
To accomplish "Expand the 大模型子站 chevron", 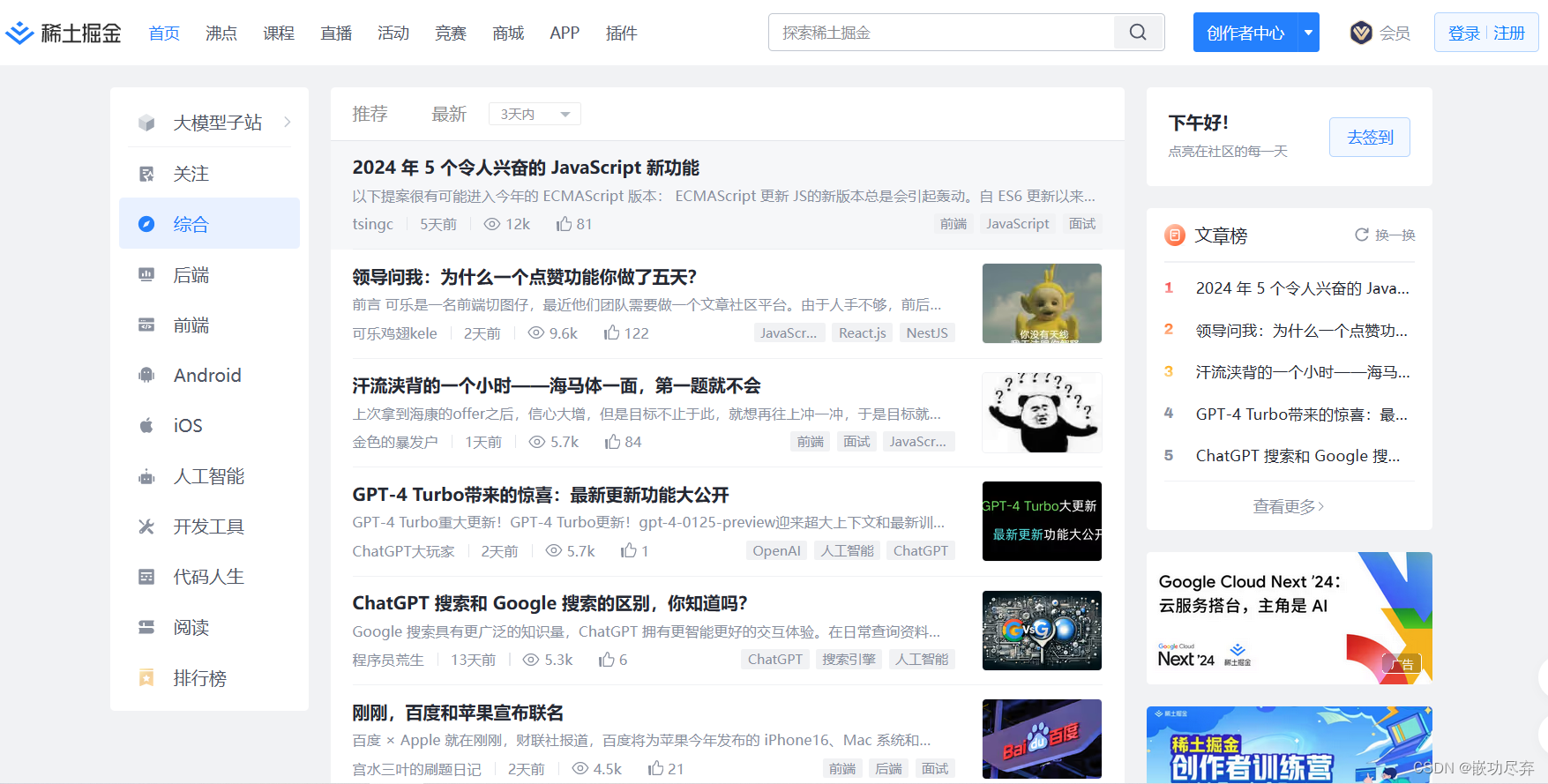I will tap(288, 122).
